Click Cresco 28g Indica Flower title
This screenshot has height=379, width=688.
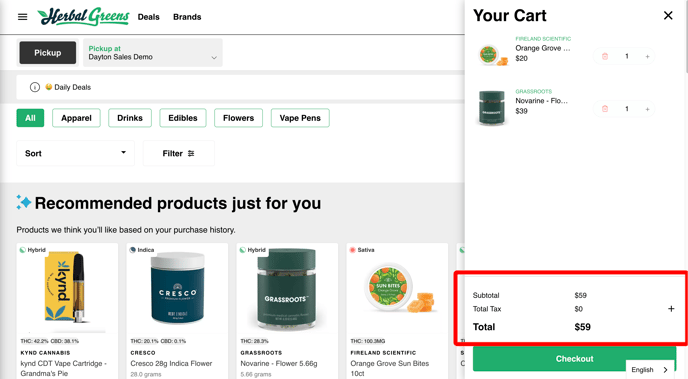point(171,363)
